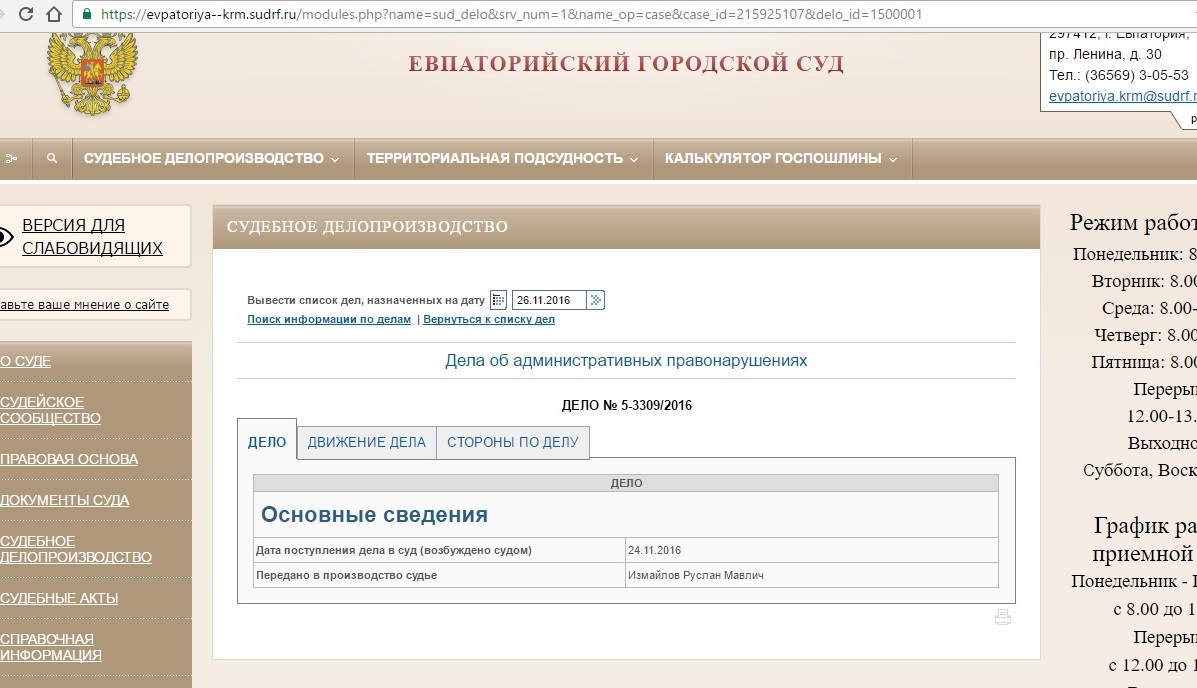Viewport: 1197px width, 688px height.
Task: Open the Версия для слабовидящих link
Action: coord(92,237)
